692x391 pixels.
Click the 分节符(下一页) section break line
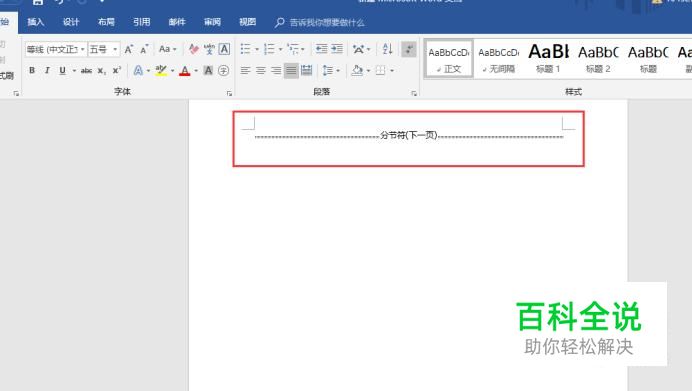pos(409,135)
